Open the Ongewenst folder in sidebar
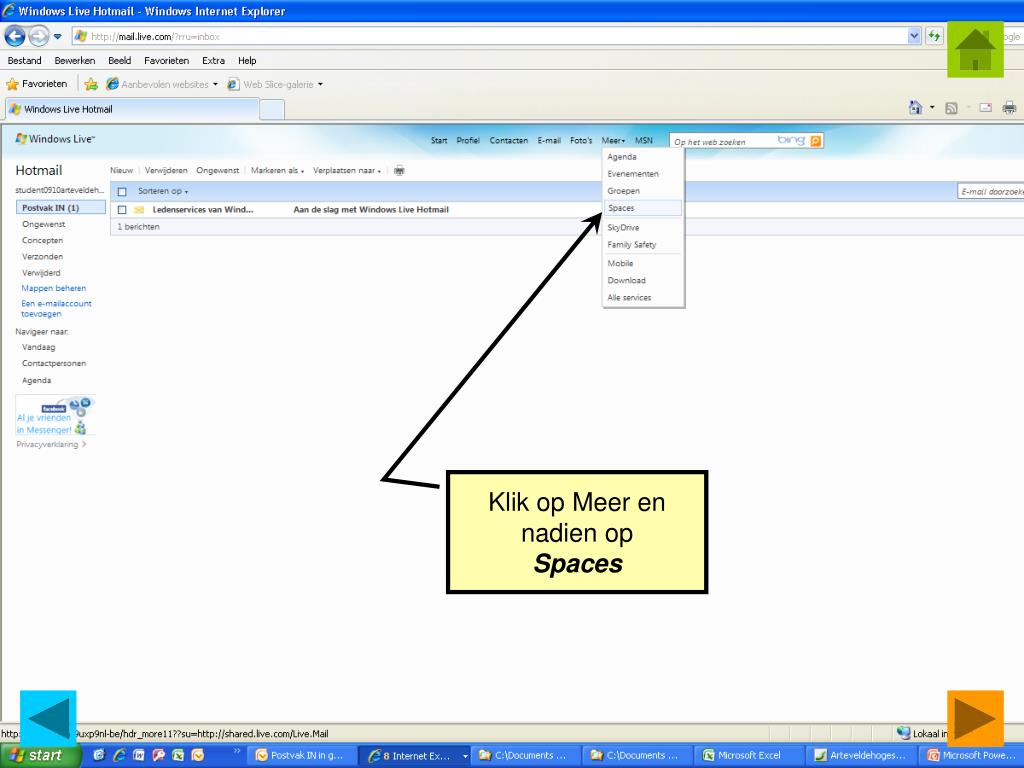Screen dimensions: 1024x768 (44, 224)
